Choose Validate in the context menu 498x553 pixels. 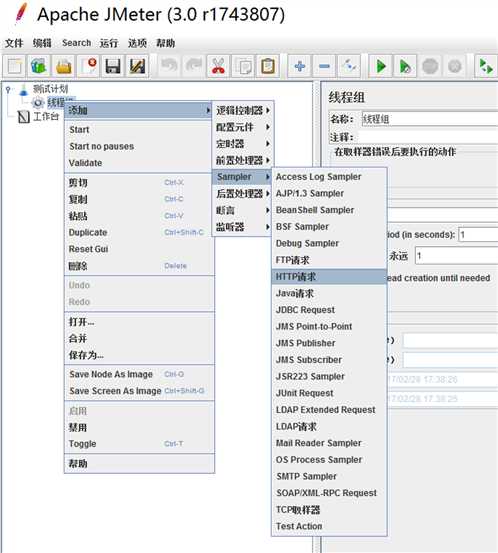coord(139,163)
